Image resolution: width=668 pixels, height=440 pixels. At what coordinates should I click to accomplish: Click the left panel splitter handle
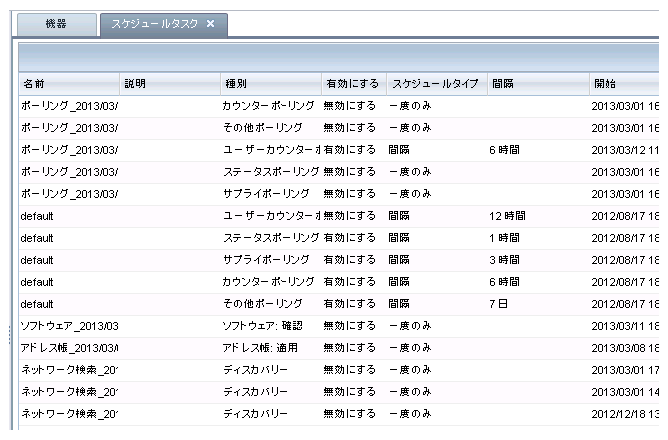pos(11,333)
